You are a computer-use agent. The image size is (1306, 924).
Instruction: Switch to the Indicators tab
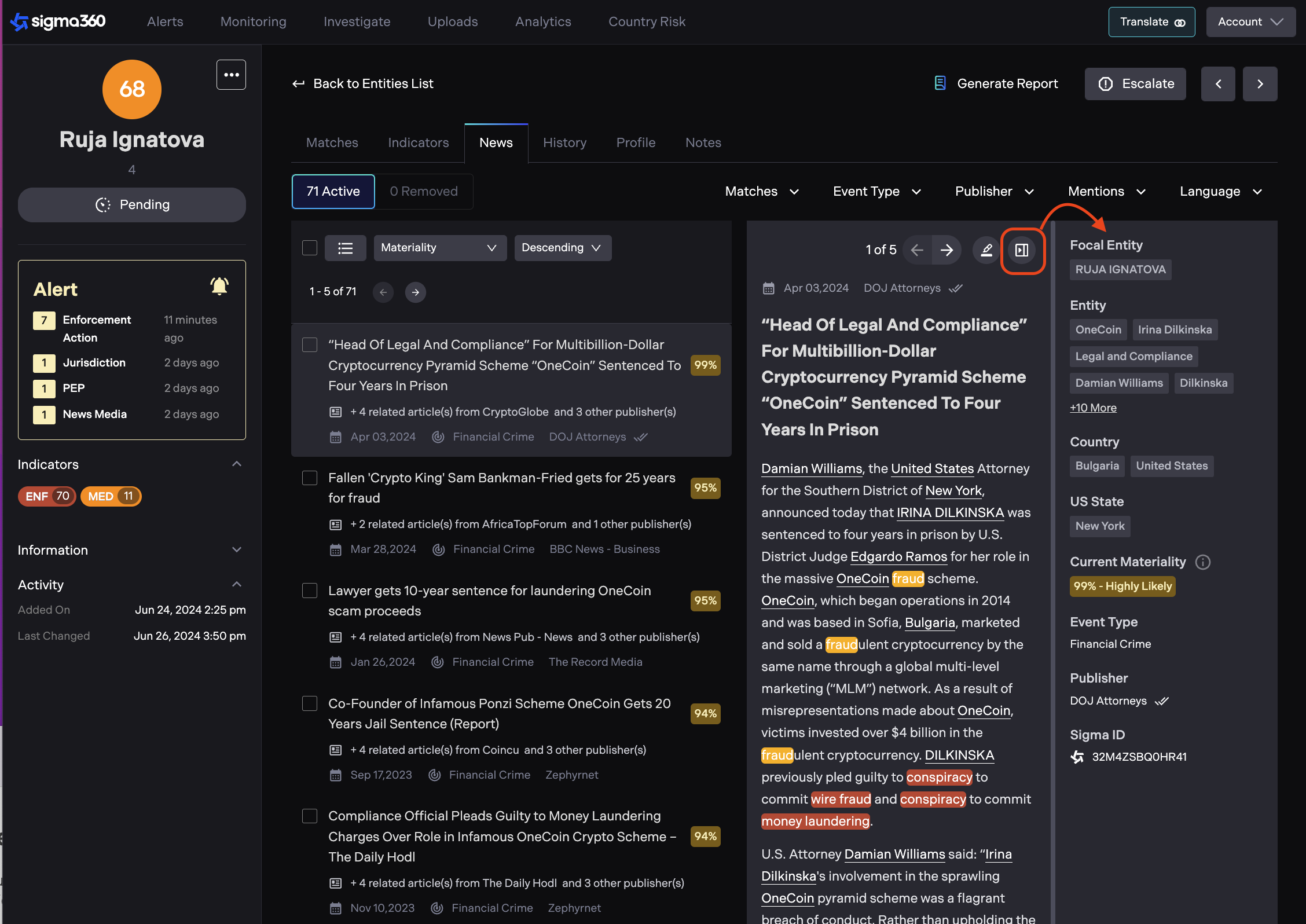[x=418, y=143]
